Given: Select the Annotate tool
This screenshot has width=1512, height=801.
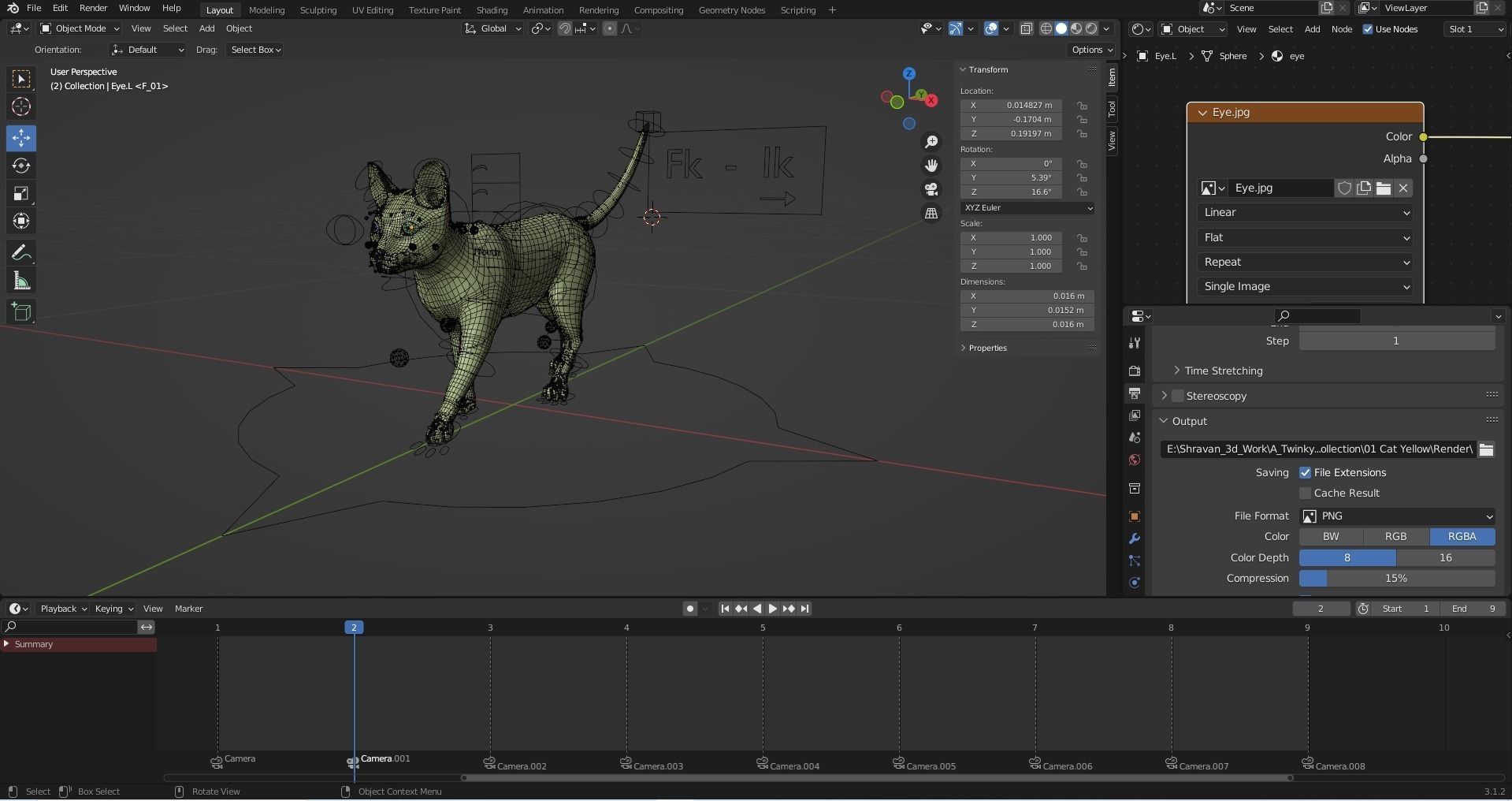Looking at the screenshot, I should click(21, 253).
